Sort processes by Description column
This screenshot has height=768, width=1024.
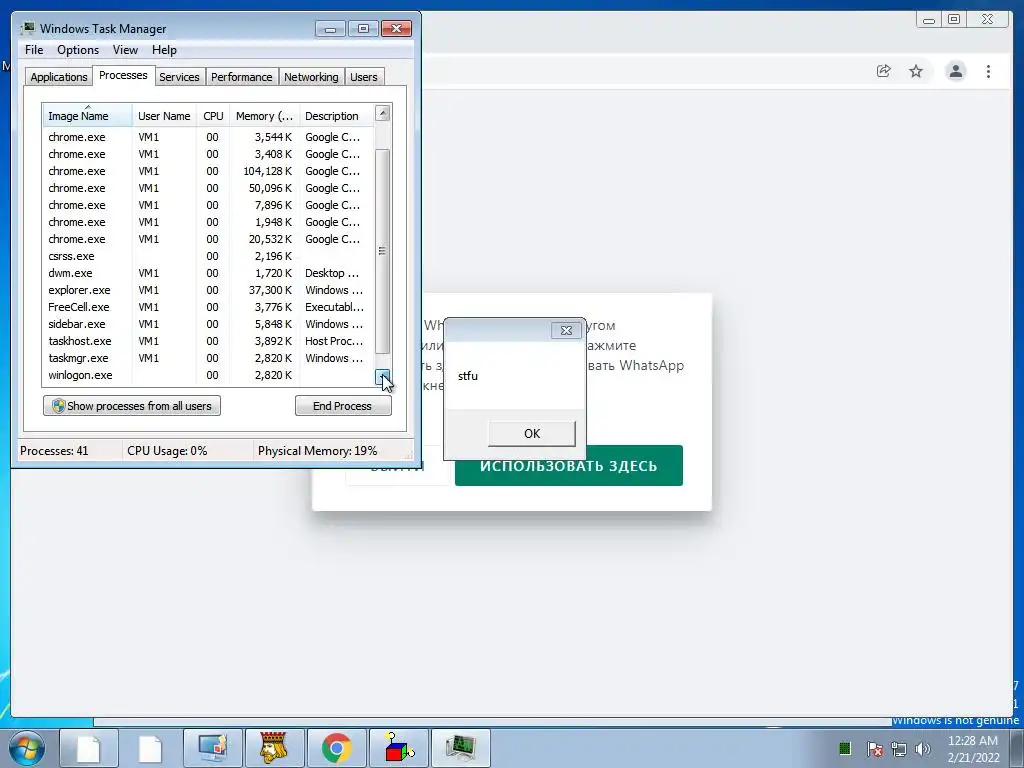pos(336,116)
